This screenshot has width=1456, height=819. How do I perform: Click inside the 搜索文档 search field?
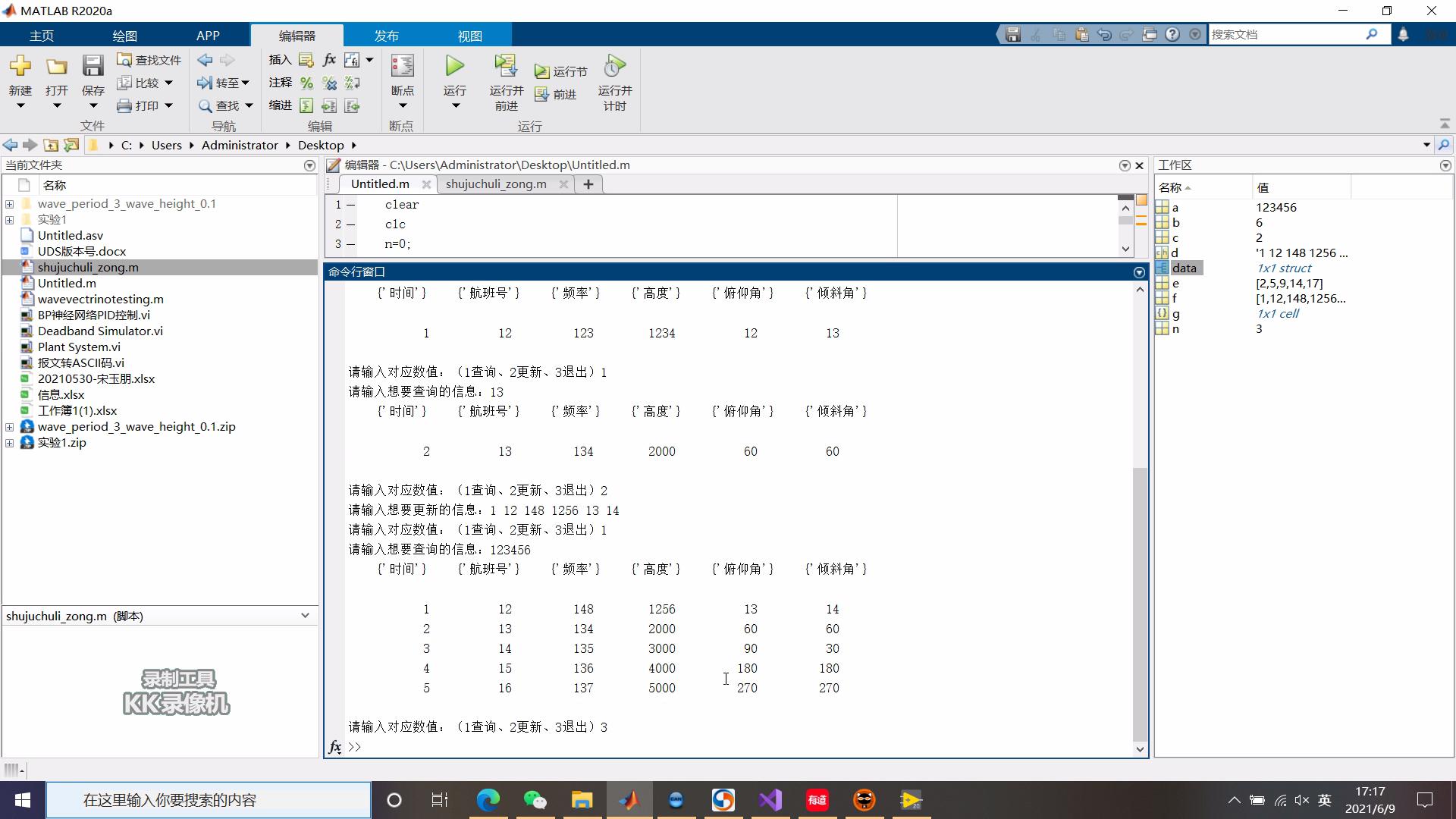coord(1289,34)
